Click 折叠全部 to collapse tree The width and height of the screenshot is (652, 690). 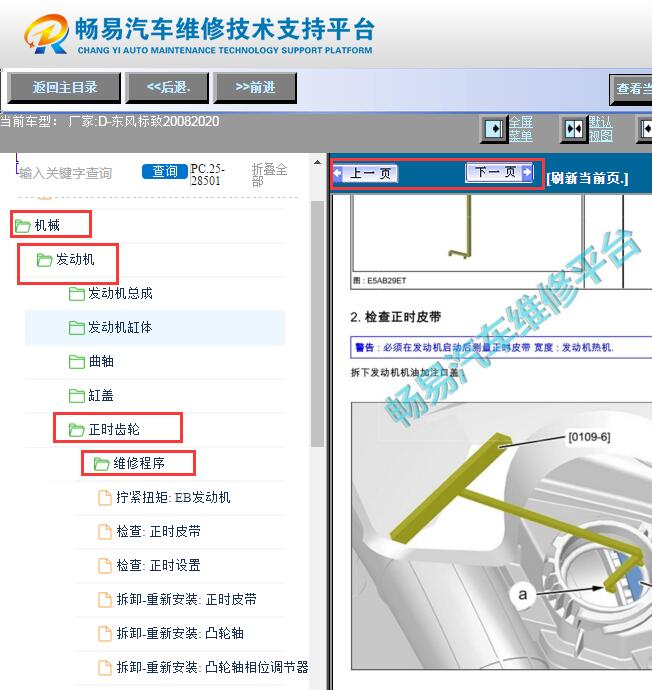pyautogui.click(x=269, y=175)
